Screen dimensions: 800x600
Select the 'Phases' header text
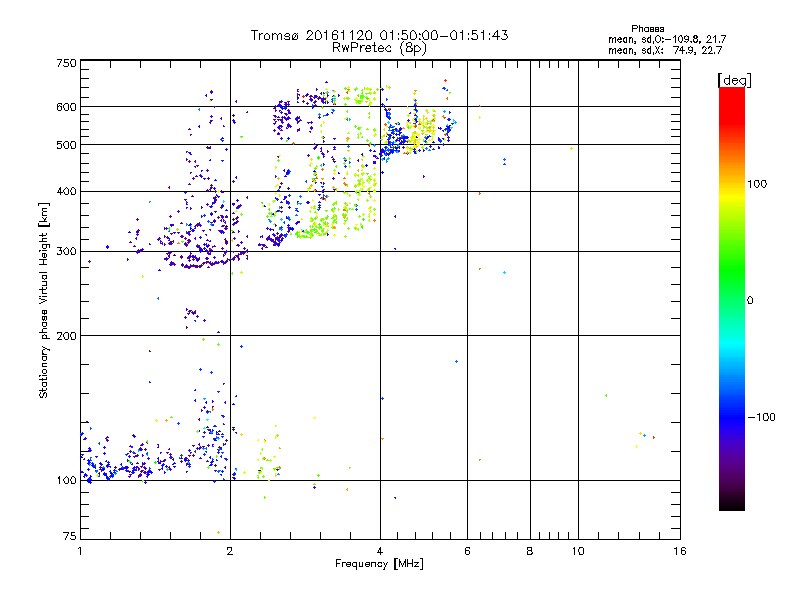647,29
